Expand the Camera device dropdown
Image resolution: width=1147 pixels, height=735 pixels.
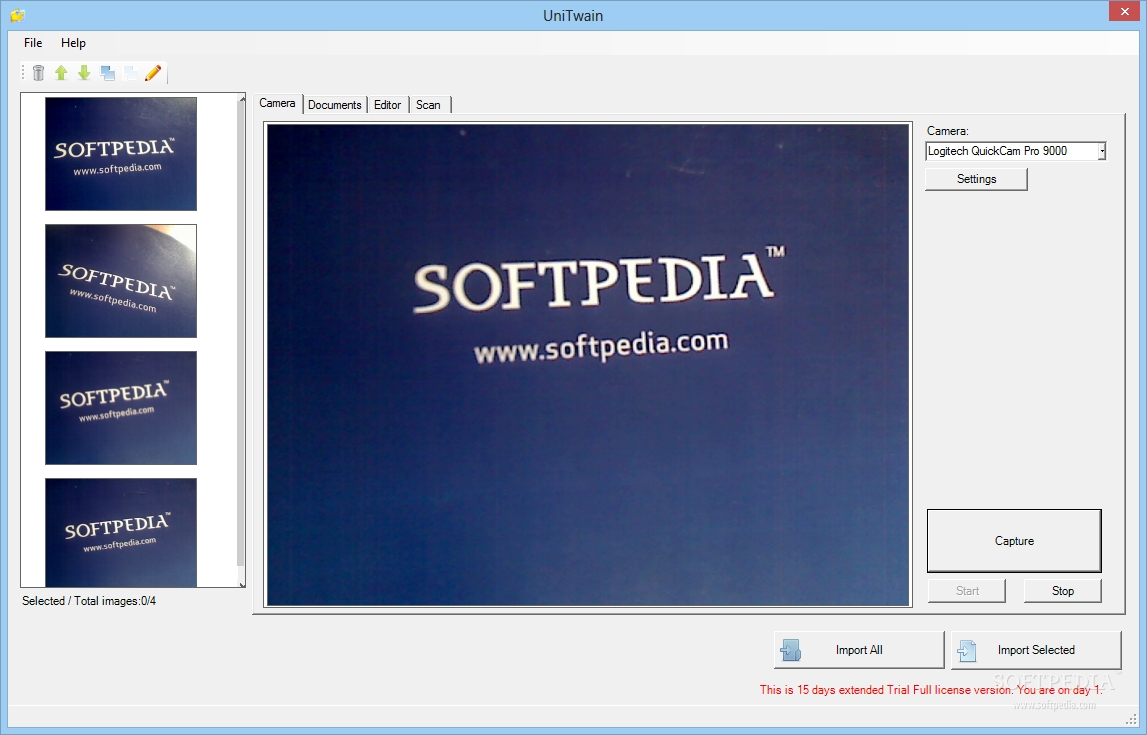click(1102, 151)
